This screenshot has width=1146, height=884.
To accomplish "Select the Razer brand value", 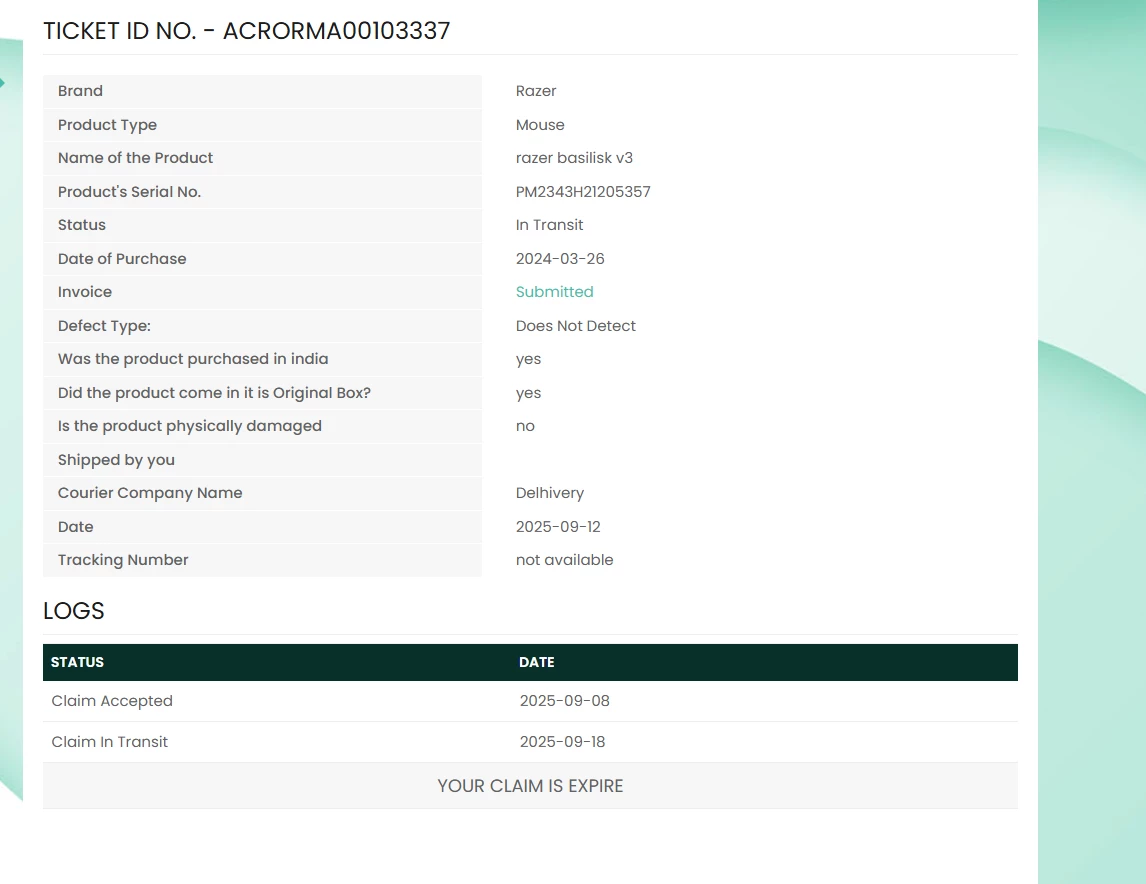I will pos(536,91).
